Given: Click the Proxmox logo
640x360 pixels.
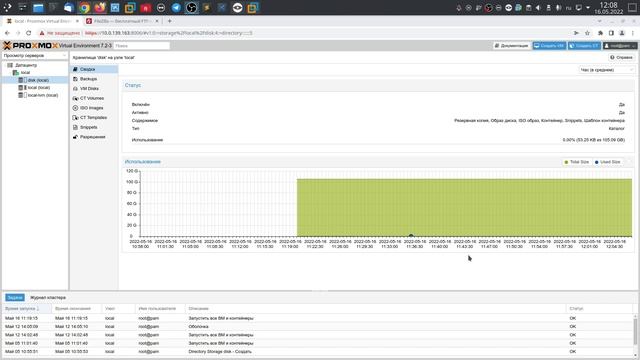Looking at the screenshot, I should tap(31, 45).
